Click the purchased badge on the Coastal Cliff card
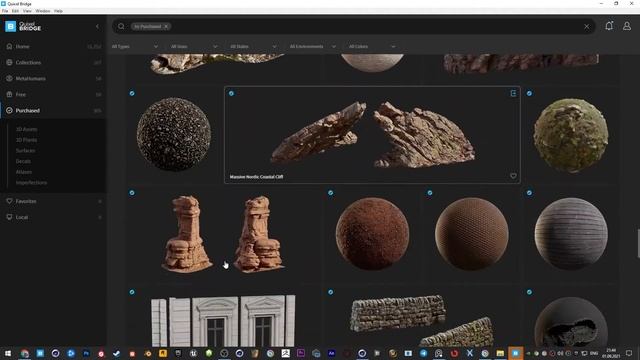The image size is (640, 360). [x=231, y=93]
